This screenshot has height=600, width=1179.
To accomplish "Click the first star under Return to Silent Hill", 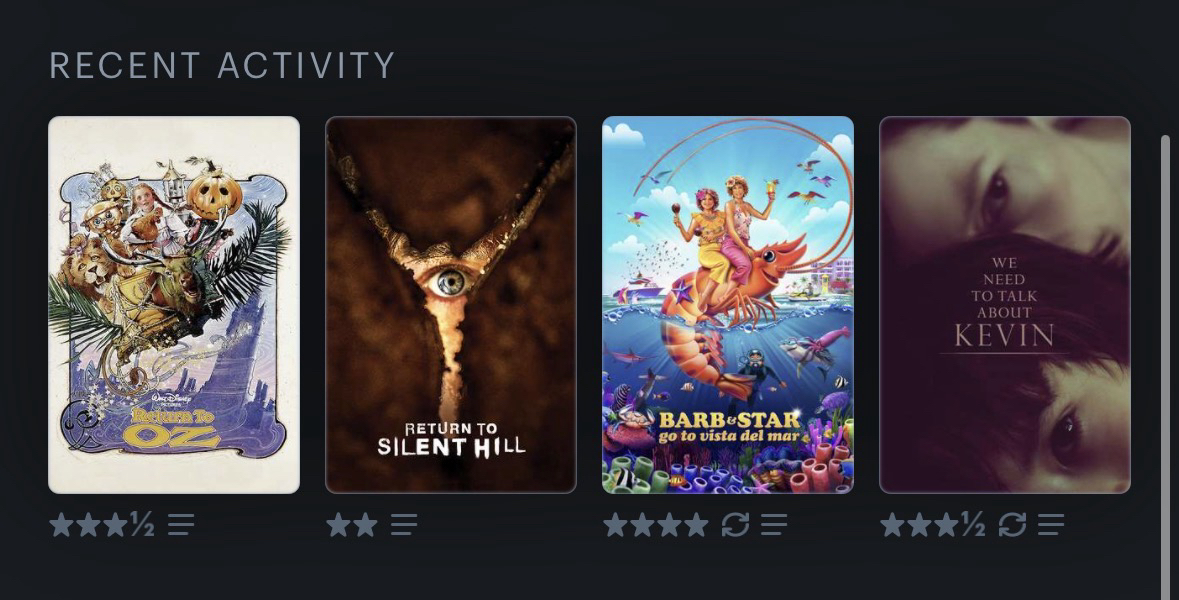I will coord(338,525).
